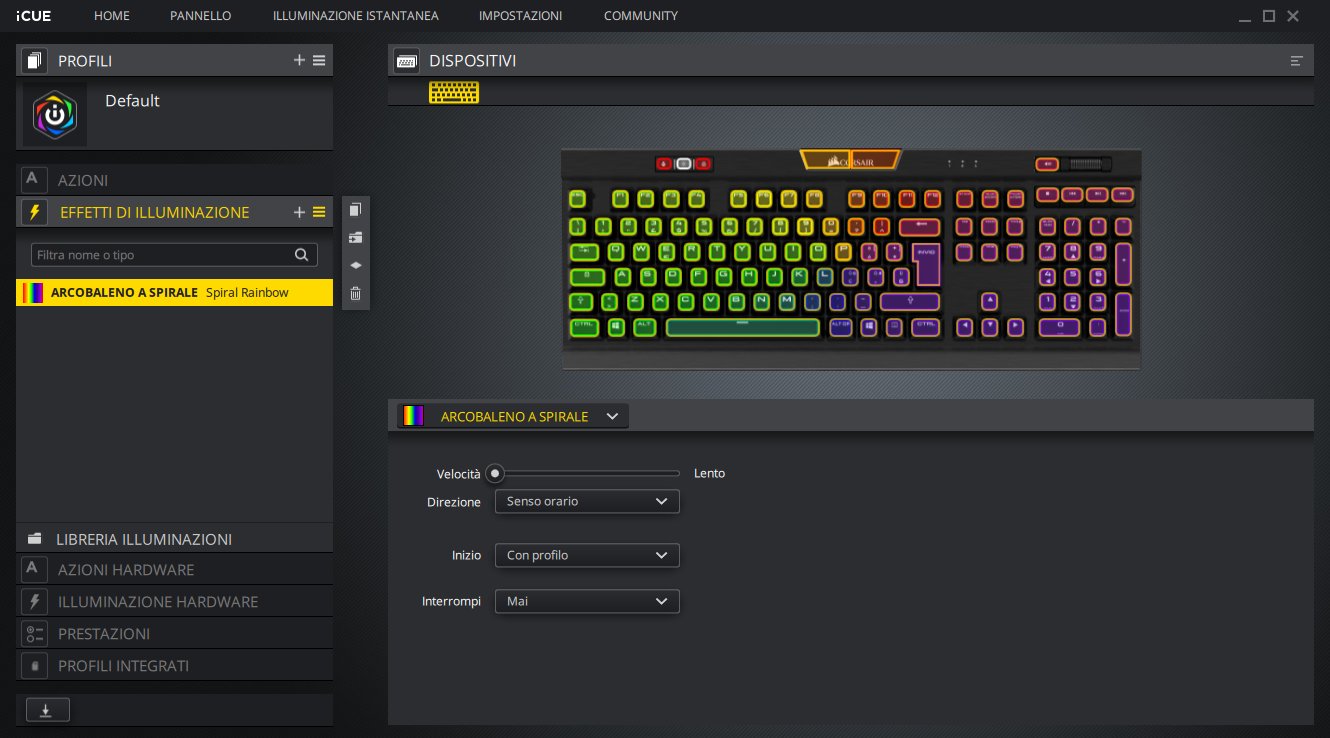Delete the selected effect with trash icon
This screenshot has width=1330, height=738.
(x=355, y=294)
